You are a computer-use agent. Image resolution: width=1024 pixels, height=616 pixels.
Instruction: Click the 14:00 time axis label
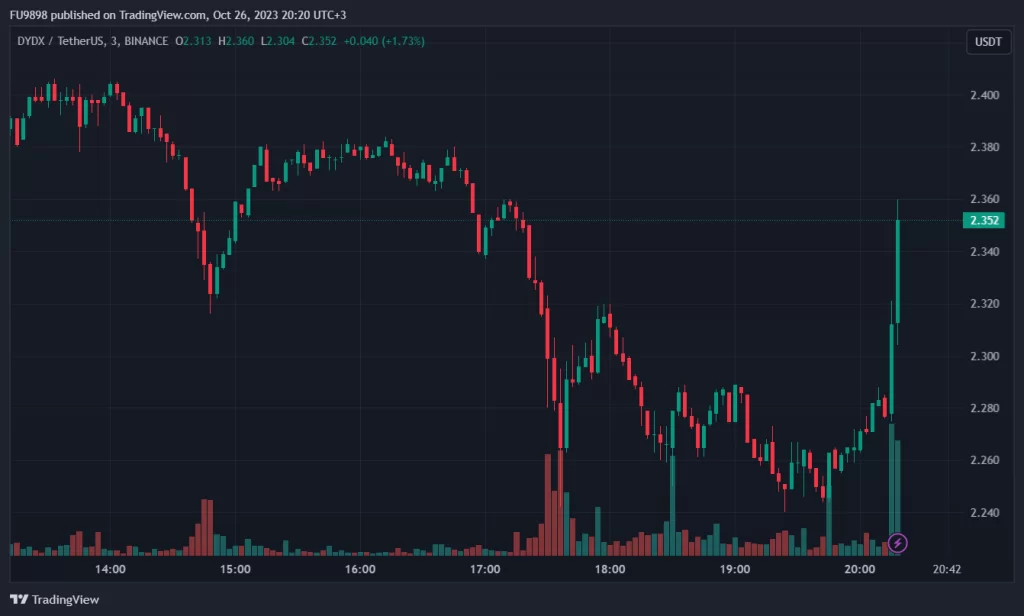tap(109, 569)
